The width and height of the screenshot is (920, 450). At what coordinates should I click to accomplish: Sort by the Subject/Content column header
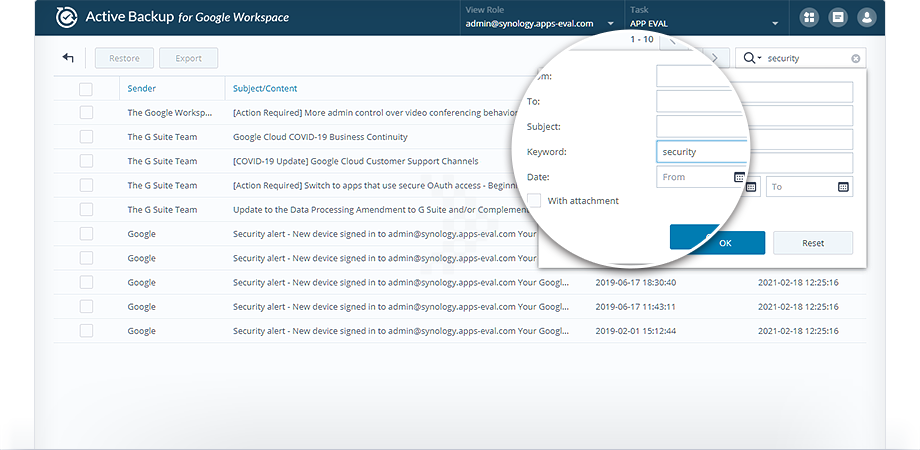[x=265, y=89]
